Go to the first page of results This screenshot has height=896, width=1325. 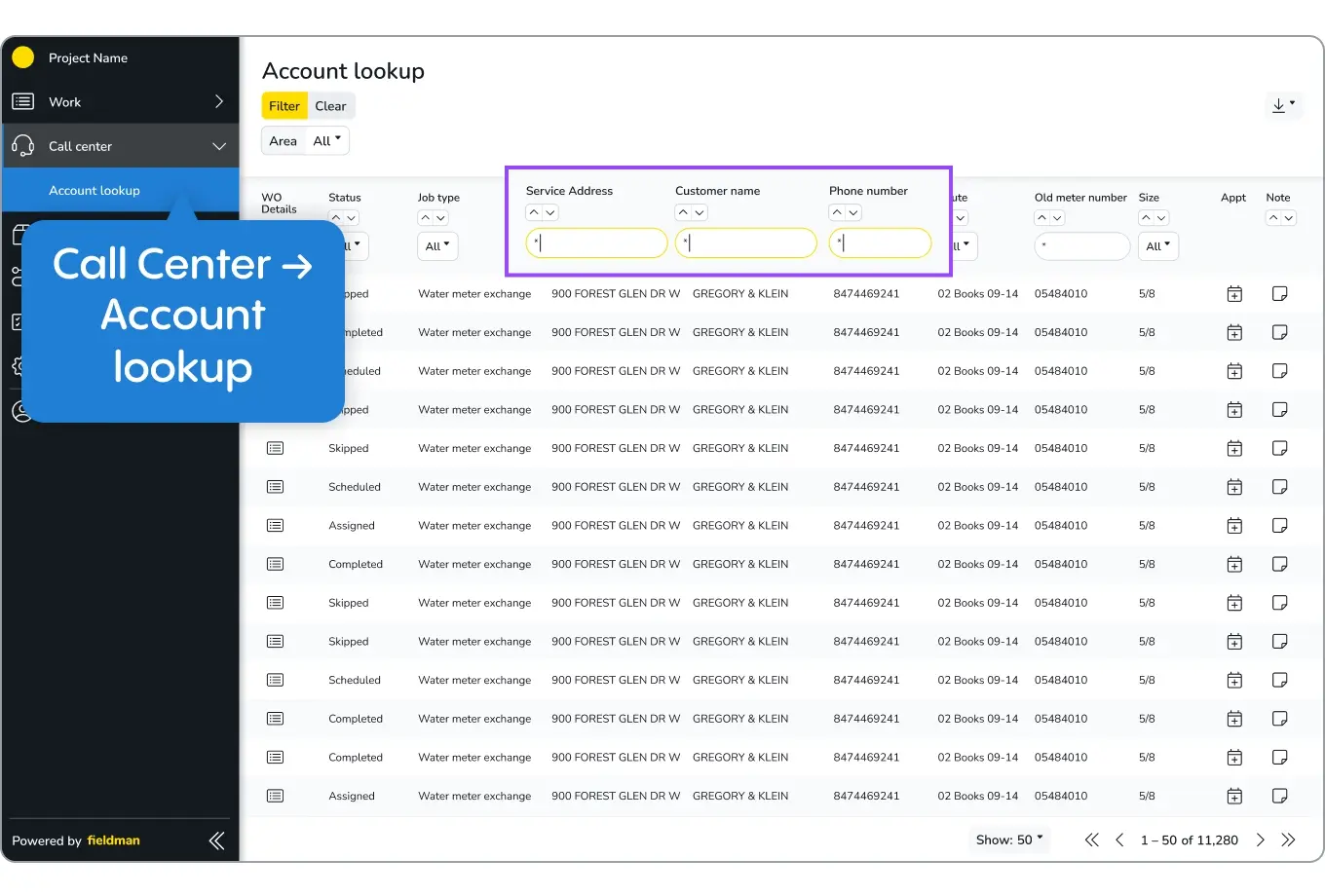[x=1092, y=840]
